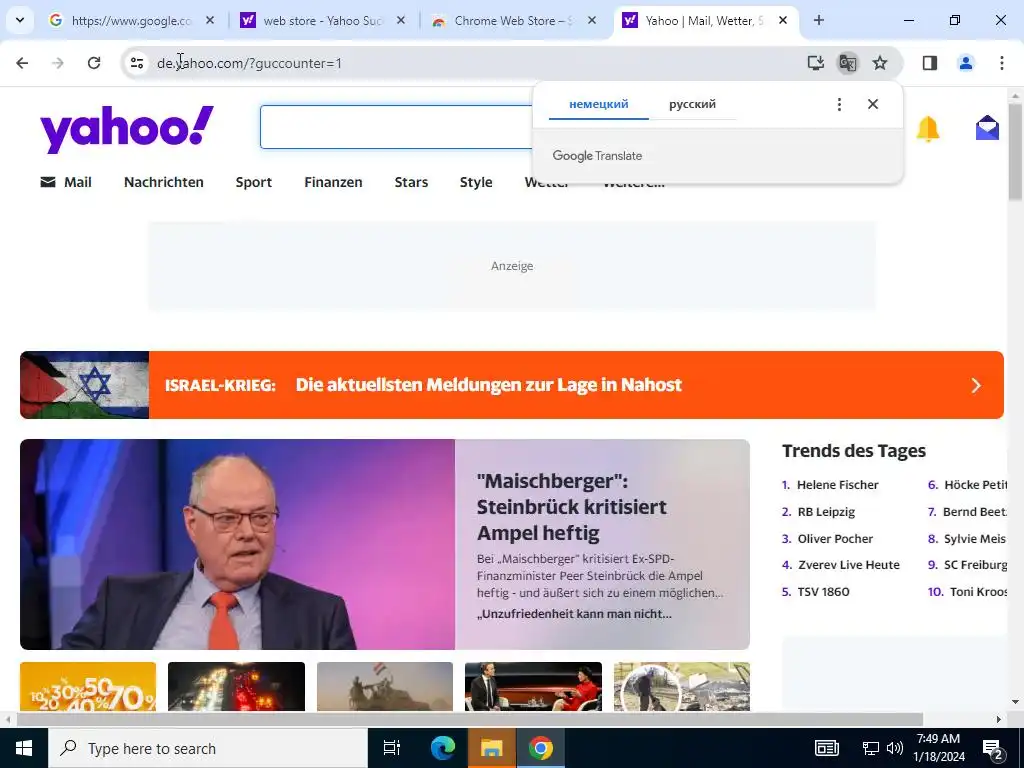Bookmark this page with star icon
Screen dimensions: 1024x768
pos(880,63)
